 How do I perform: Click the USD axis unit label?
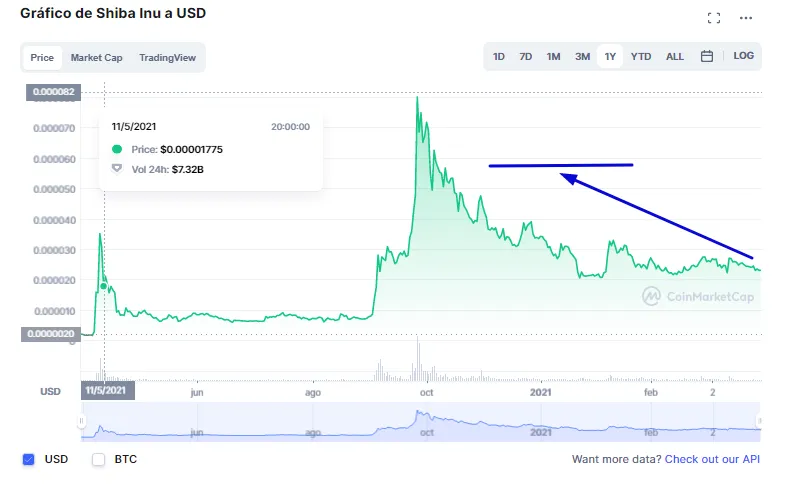pos(50,391)
